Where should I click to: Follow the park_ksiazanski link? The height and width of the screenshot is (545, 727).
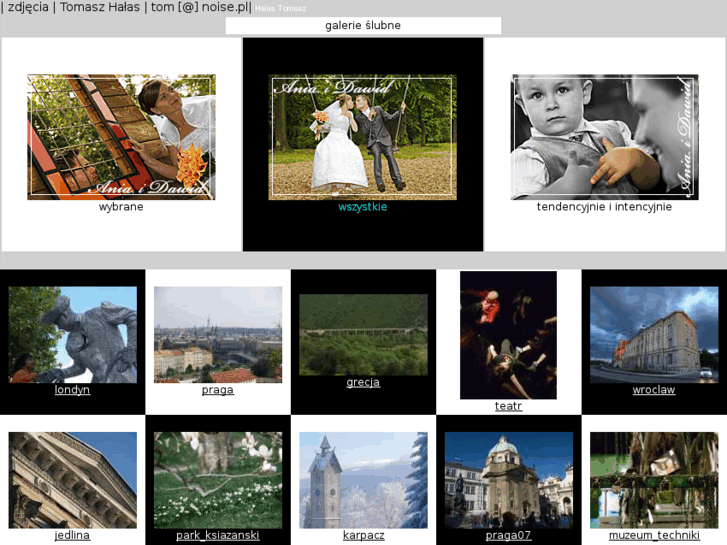pyautogui.click(x=217, y=535)
